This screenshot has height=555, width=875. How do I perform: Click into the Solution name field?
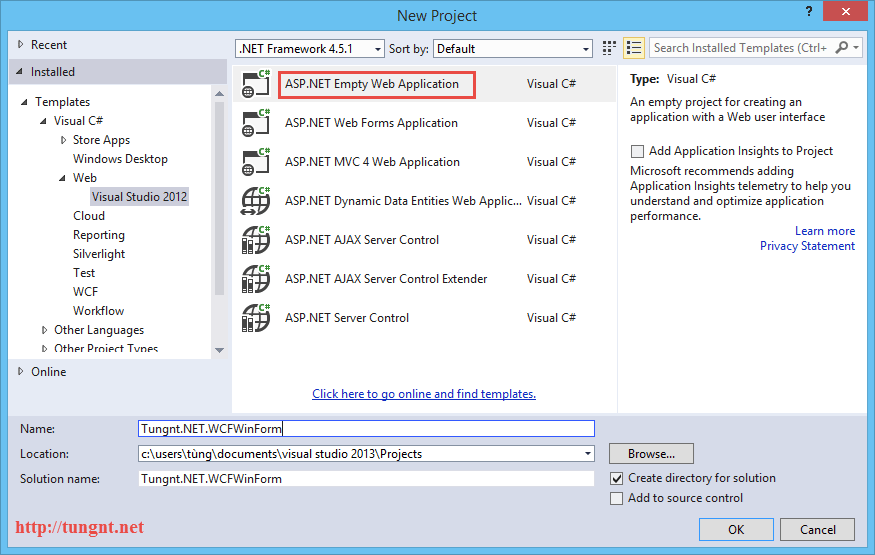tap(366, 479)
